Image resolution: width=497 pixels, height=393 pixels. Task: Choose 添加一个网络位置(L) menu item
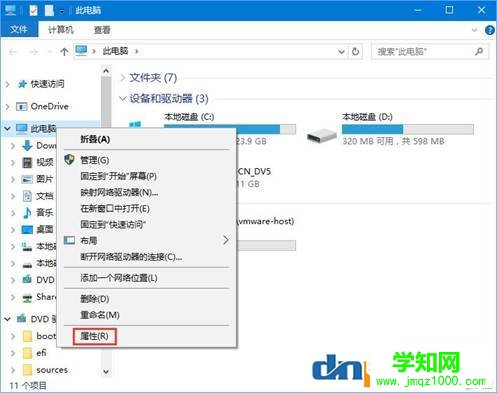click(x=119, y=278)
